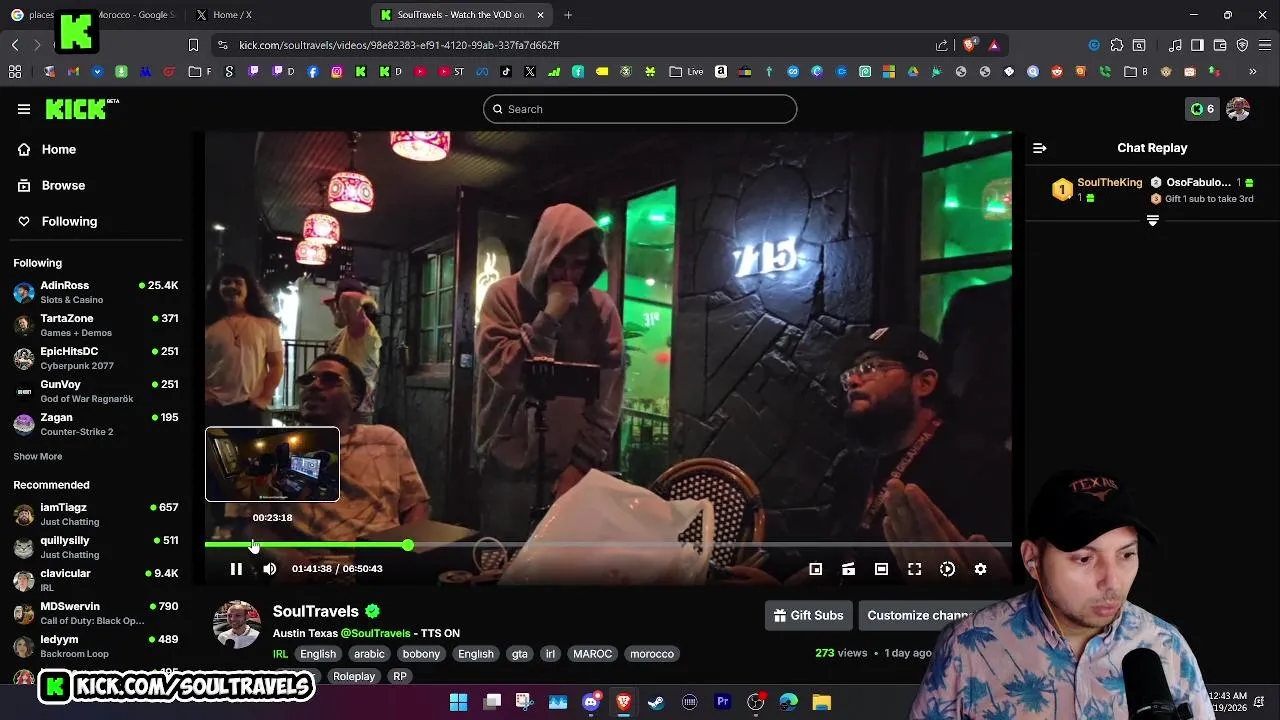This screenshot has height=720, width=1280.
Task: Toggle theater mode on the player
Action: click(881, 569)
